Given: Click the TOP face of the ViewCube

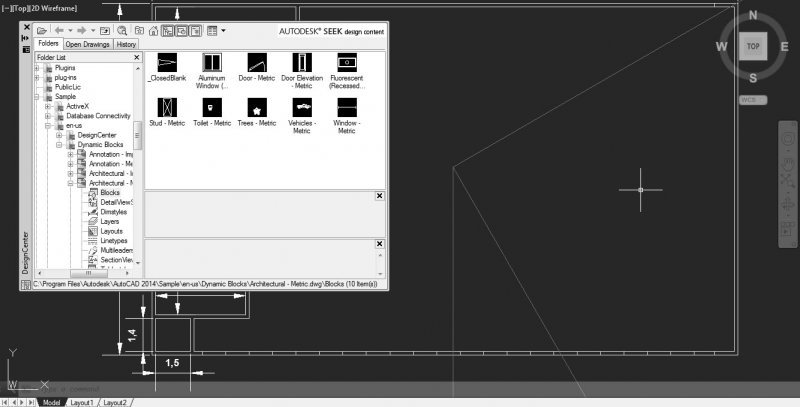Looking at the screenshot, I should [753, 46].
